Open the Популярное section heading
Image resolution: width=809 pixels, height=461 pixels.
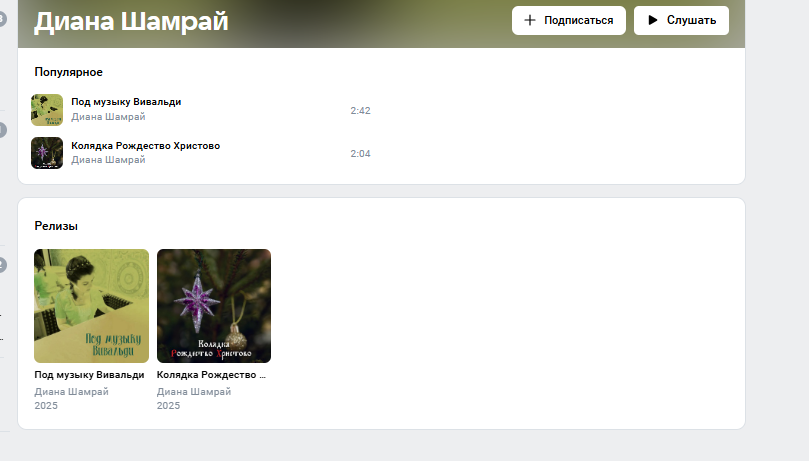coord(68,72)
